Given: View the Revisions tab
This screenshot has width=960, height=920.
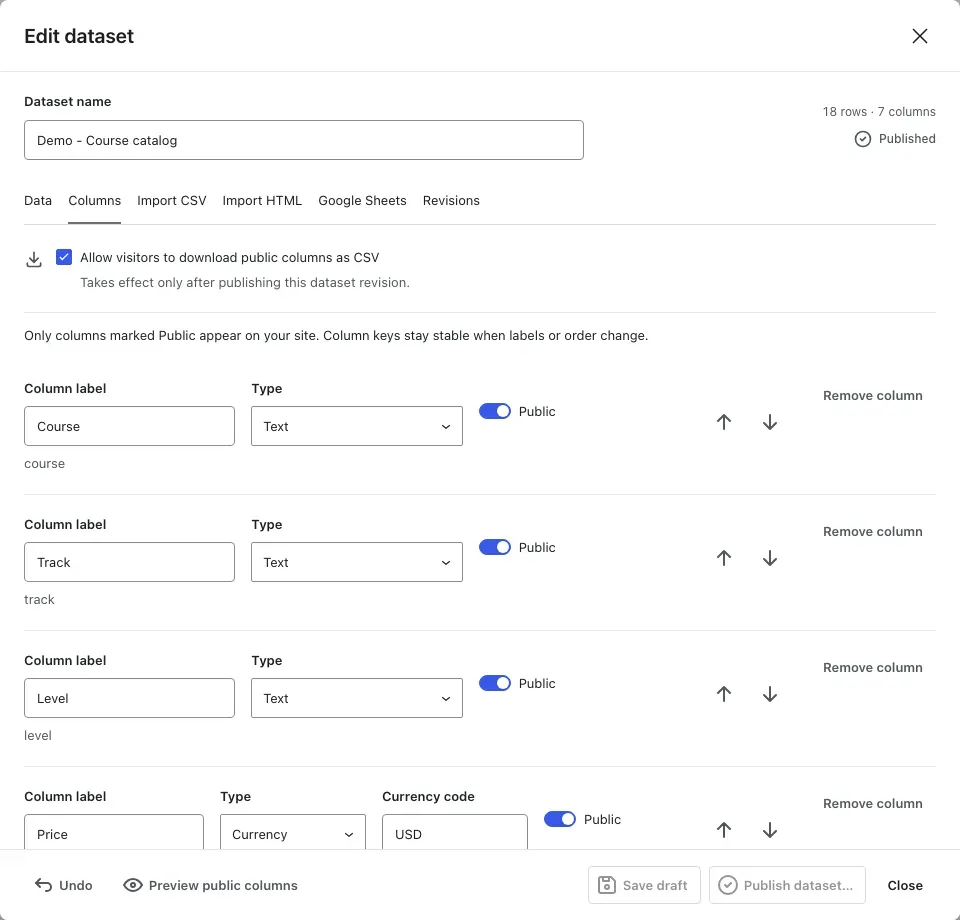Looking at the screenshot, I should coord(451,201).
